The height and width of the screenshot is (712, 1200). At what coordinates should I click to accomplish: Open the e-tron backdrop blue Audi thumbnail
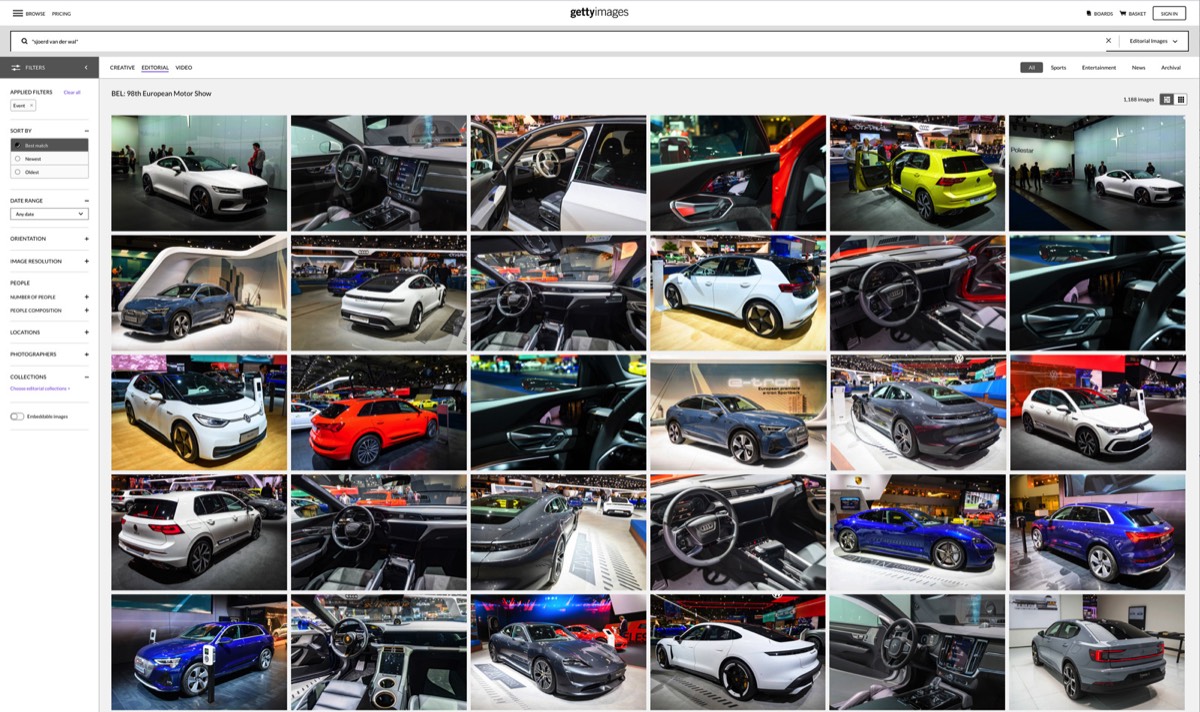(738, 412)
